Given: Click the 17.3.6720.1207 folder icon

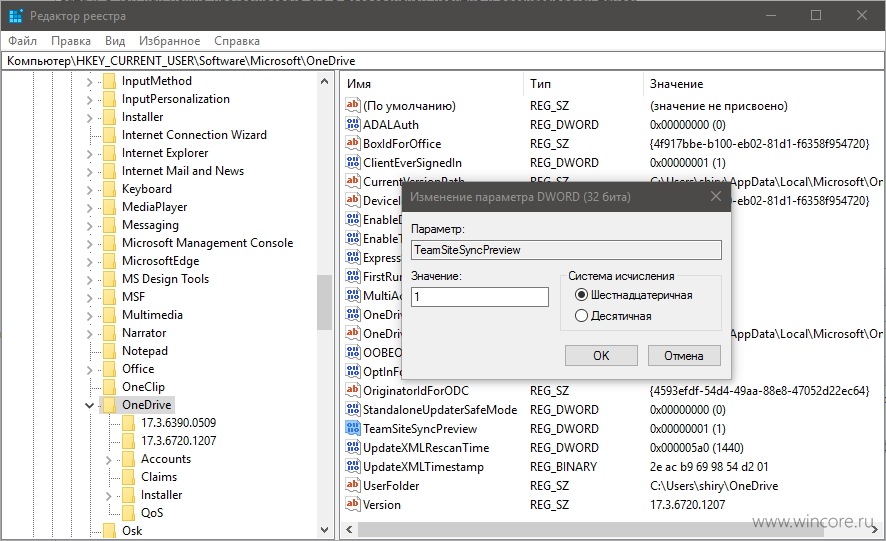Looking at the screenshot, I should point(128,440).
